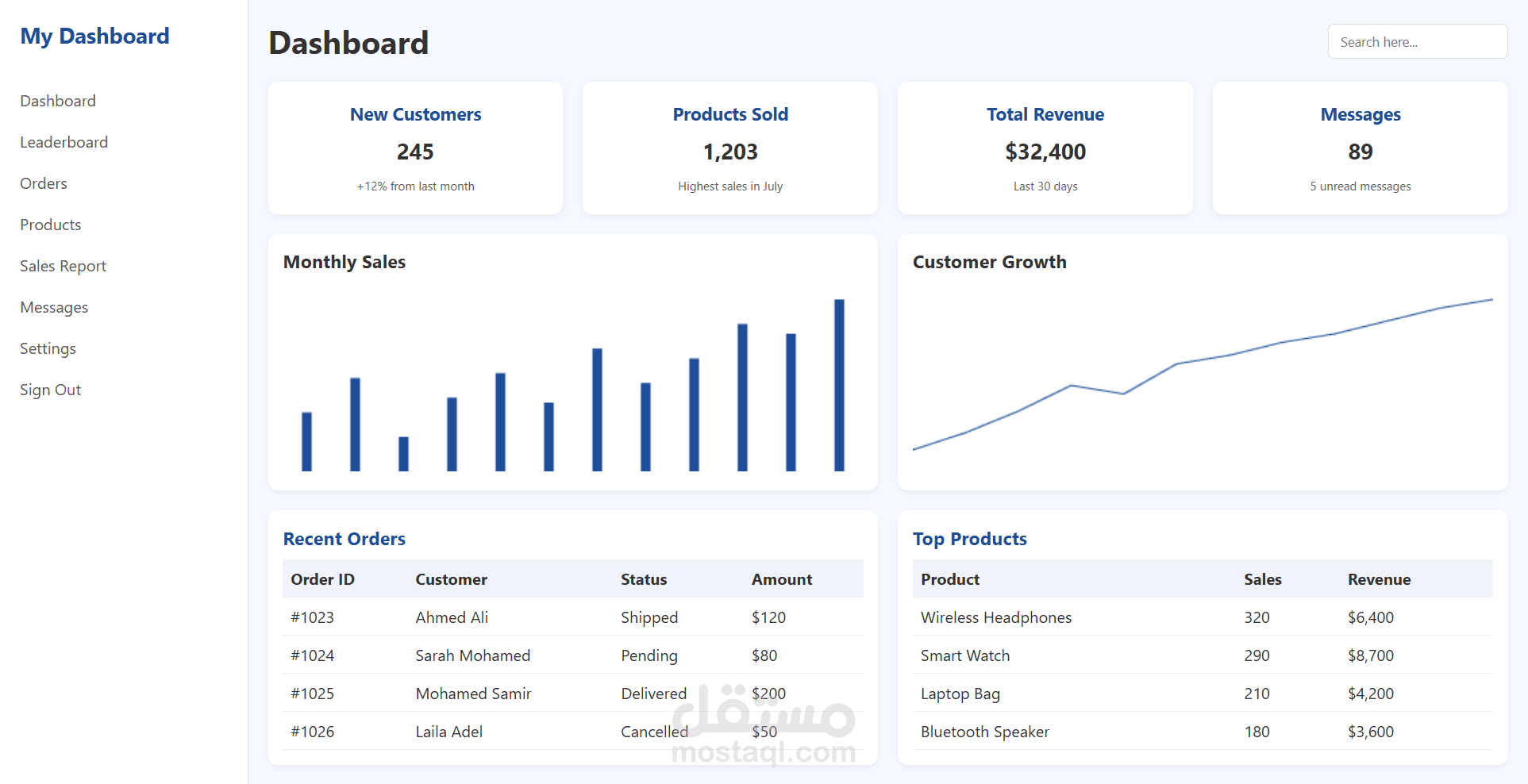The image size is (1528, 784).
Task: Click the Shipped status cell
Action: [x=649, y=617]
